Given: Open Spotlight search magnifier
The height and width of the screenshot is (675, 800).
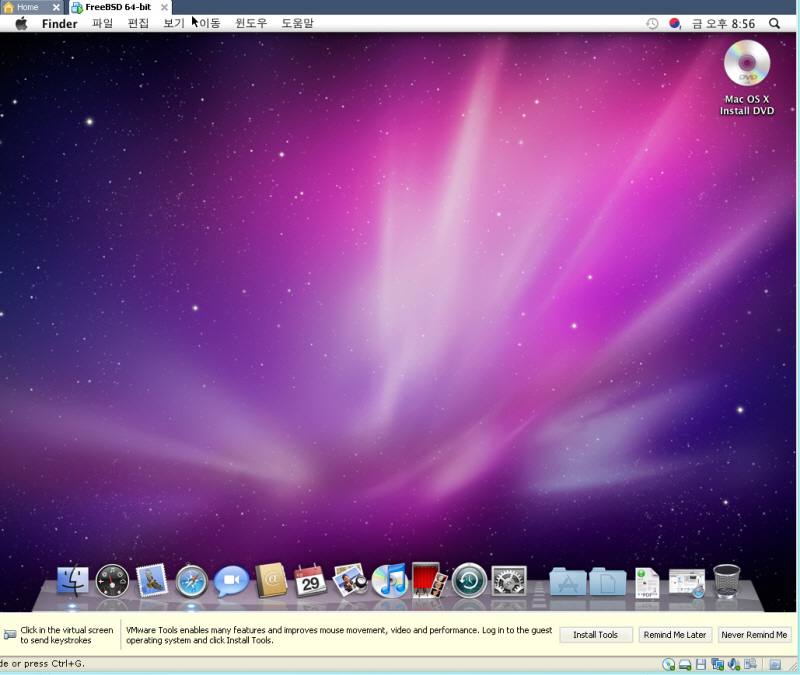Looking at the screenshot, I should coord(774,23).
